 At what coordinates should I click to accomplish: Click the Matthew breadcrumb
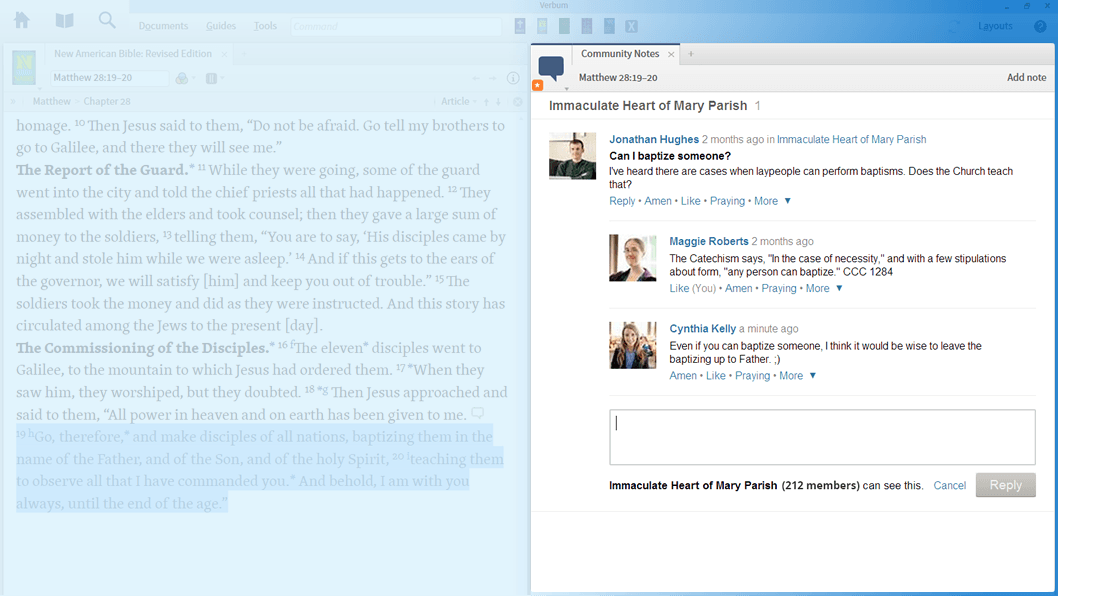[51, 101]
